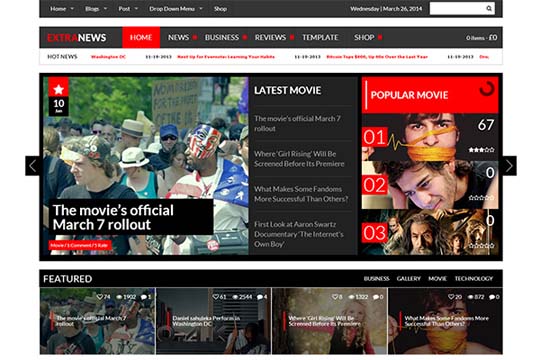Expand red marker next to REVIEWS

click(x=292, y=37)
